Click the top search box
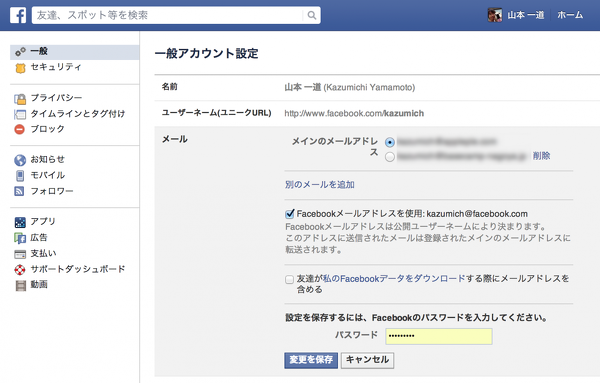 pyautogui.click(x=176, y=15)
